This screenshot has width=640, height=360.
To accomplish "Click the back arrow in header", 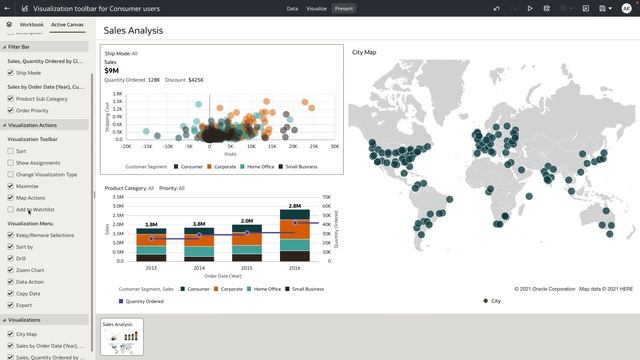I will (x=7, y=8).
